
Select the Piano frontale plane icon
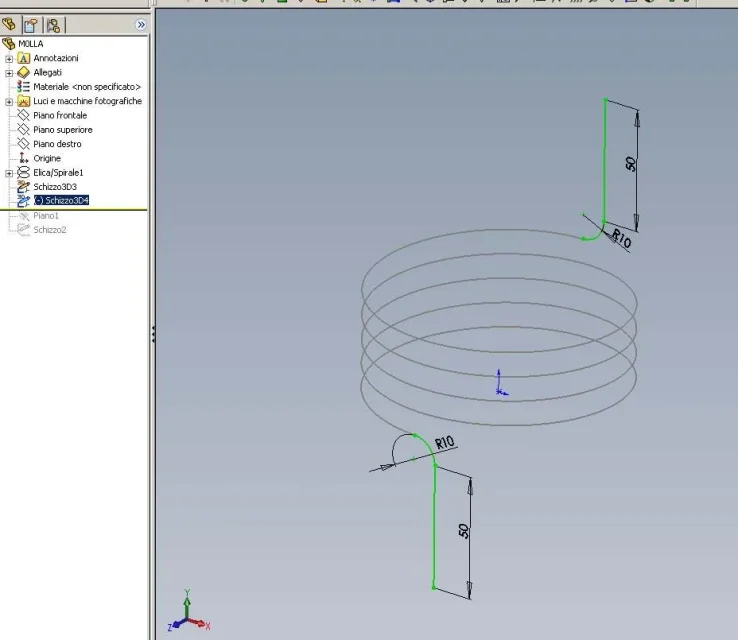[24, 115]
